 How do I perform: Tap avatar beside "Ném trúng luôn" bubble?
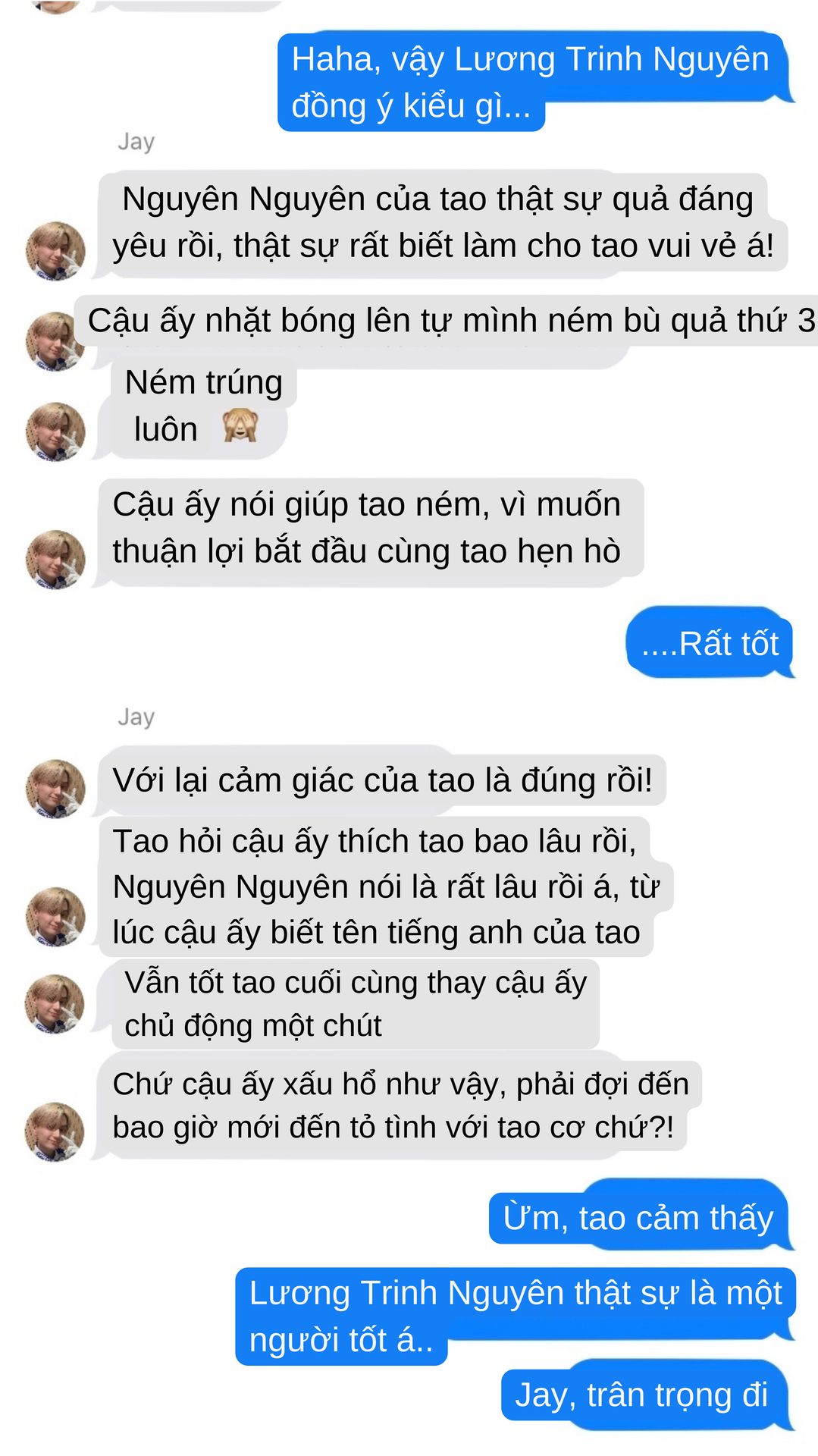click(55, 431)
